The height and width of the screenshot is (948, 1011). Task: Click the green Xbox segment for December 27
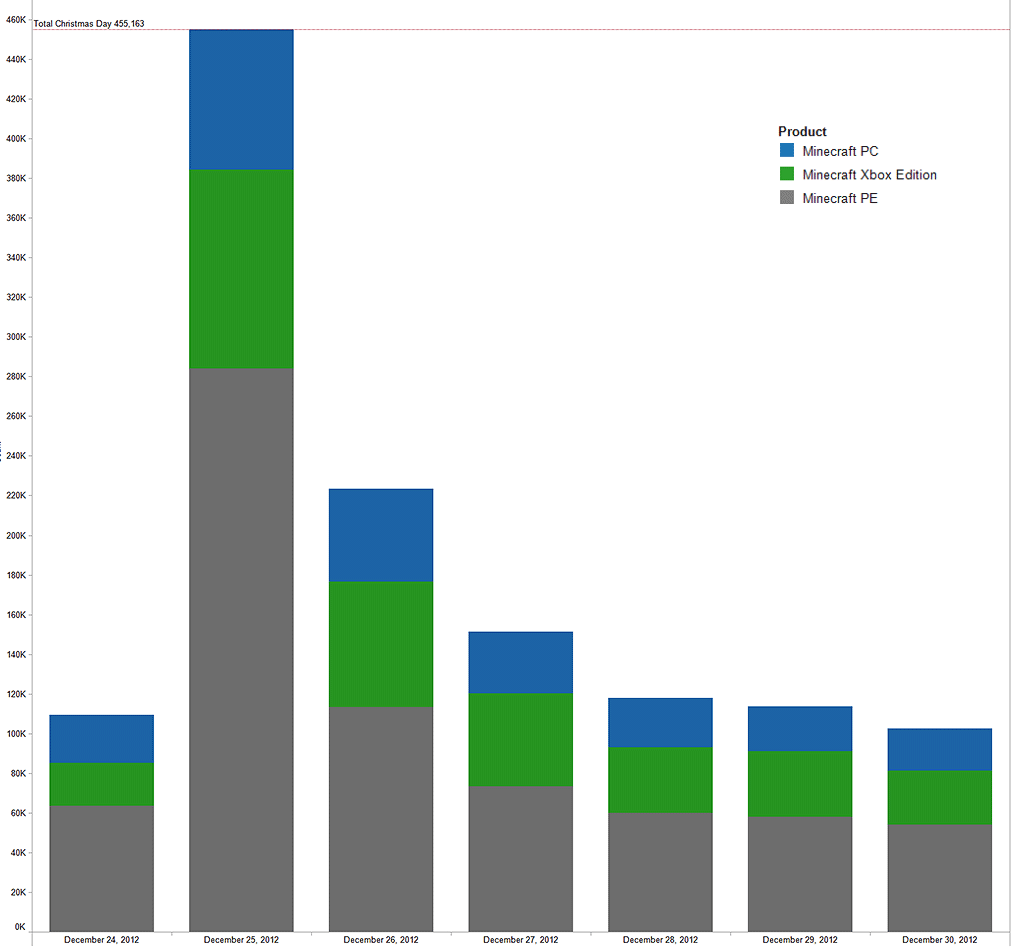[x=520, y=740]
